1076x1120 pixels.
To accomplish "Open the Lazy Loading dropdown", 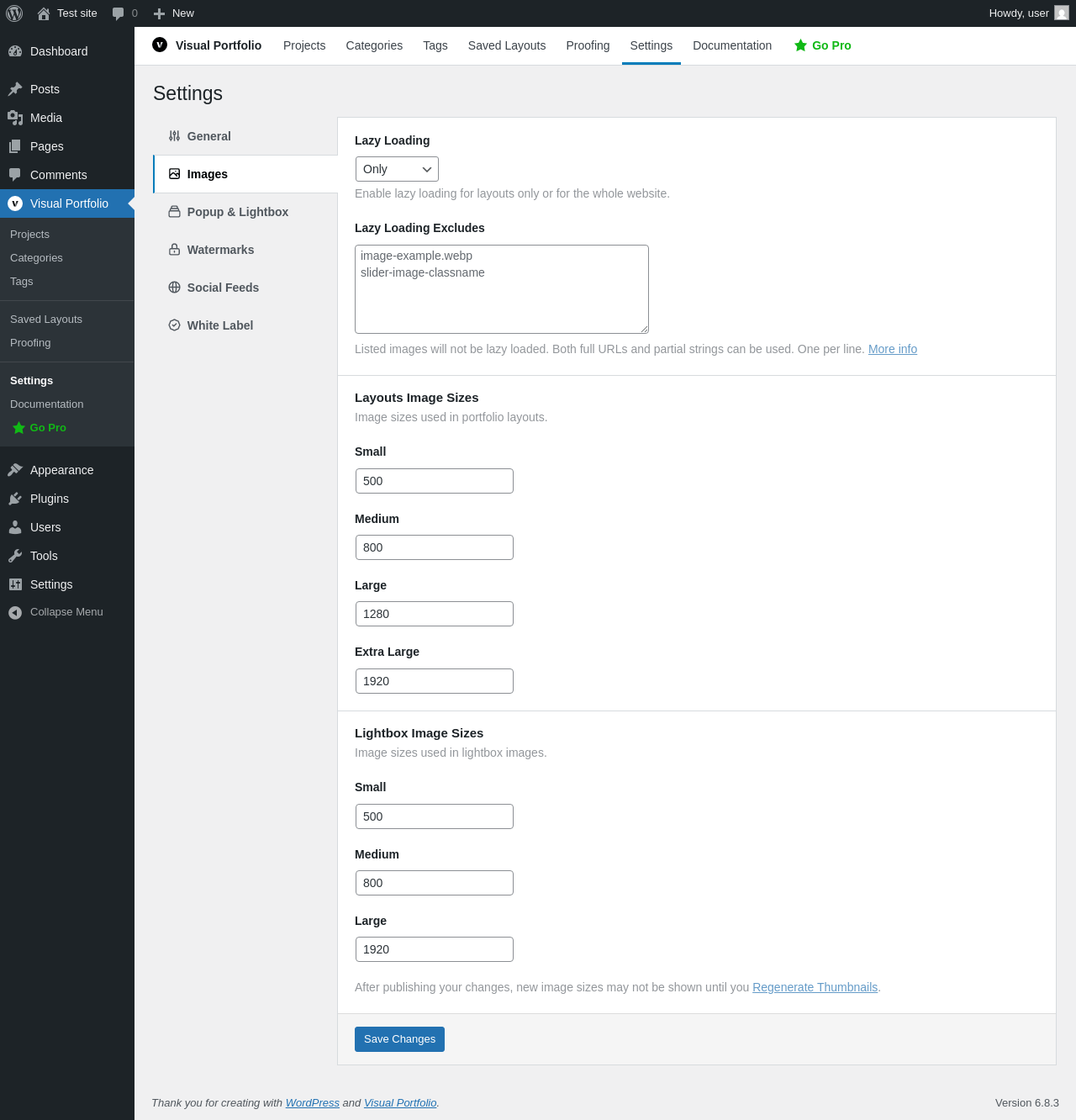I will 397,169.
